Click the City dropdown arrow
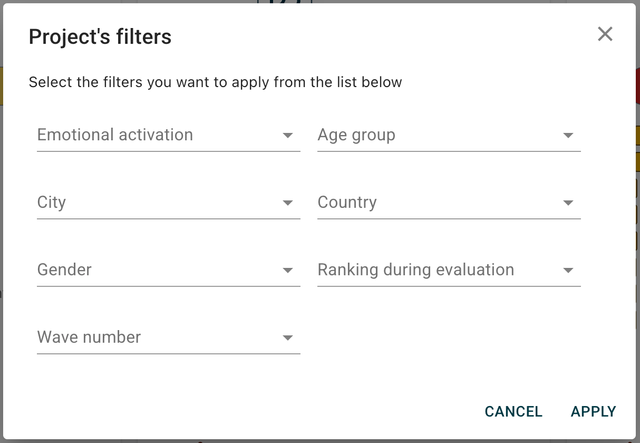The image size is (640, 443). coord(288,203)
